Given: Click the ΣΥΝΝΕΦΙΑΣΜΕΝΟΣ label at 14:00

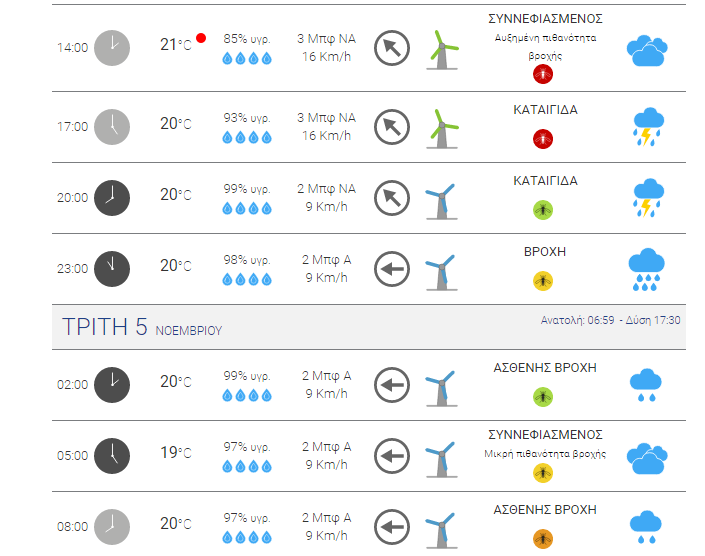Looking at the screenshot, I should [545, 19].
